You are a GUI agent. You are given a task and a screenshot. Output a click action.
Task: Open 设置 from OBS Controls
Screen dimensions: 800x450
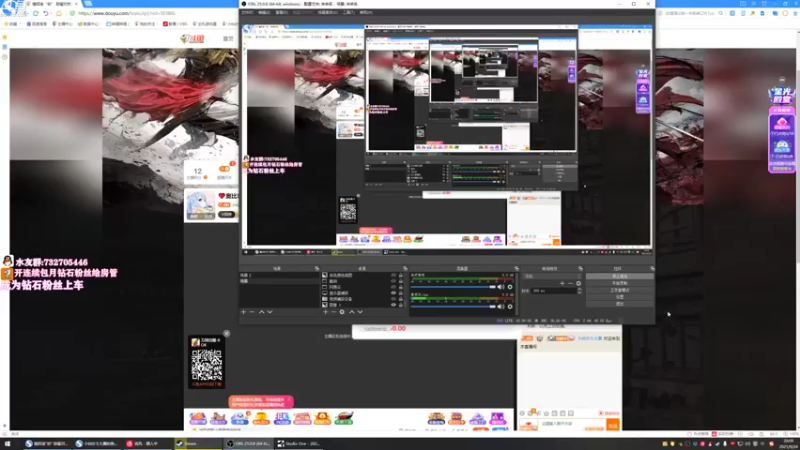(619, 297)
